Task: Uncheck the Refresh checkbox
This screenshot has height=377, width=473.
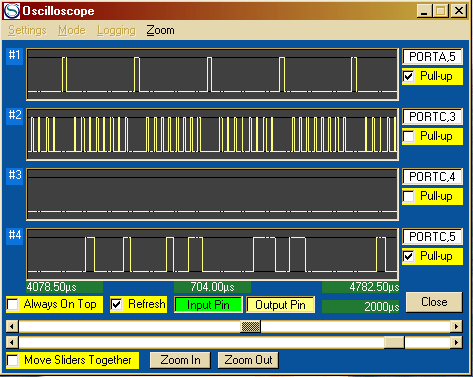Action: tap(117, 304)
